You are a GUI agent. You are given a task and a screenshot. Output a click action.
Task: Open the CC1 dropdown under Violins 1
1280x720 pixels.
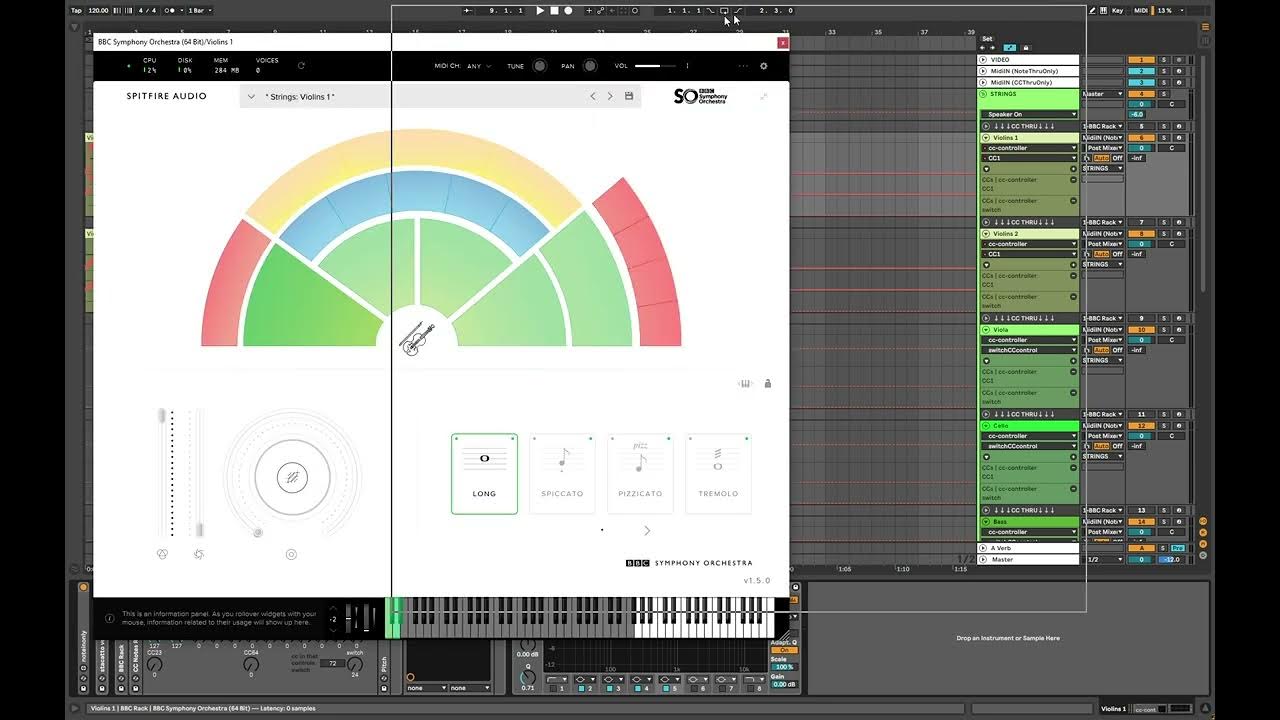click(x=1029, y=158)
